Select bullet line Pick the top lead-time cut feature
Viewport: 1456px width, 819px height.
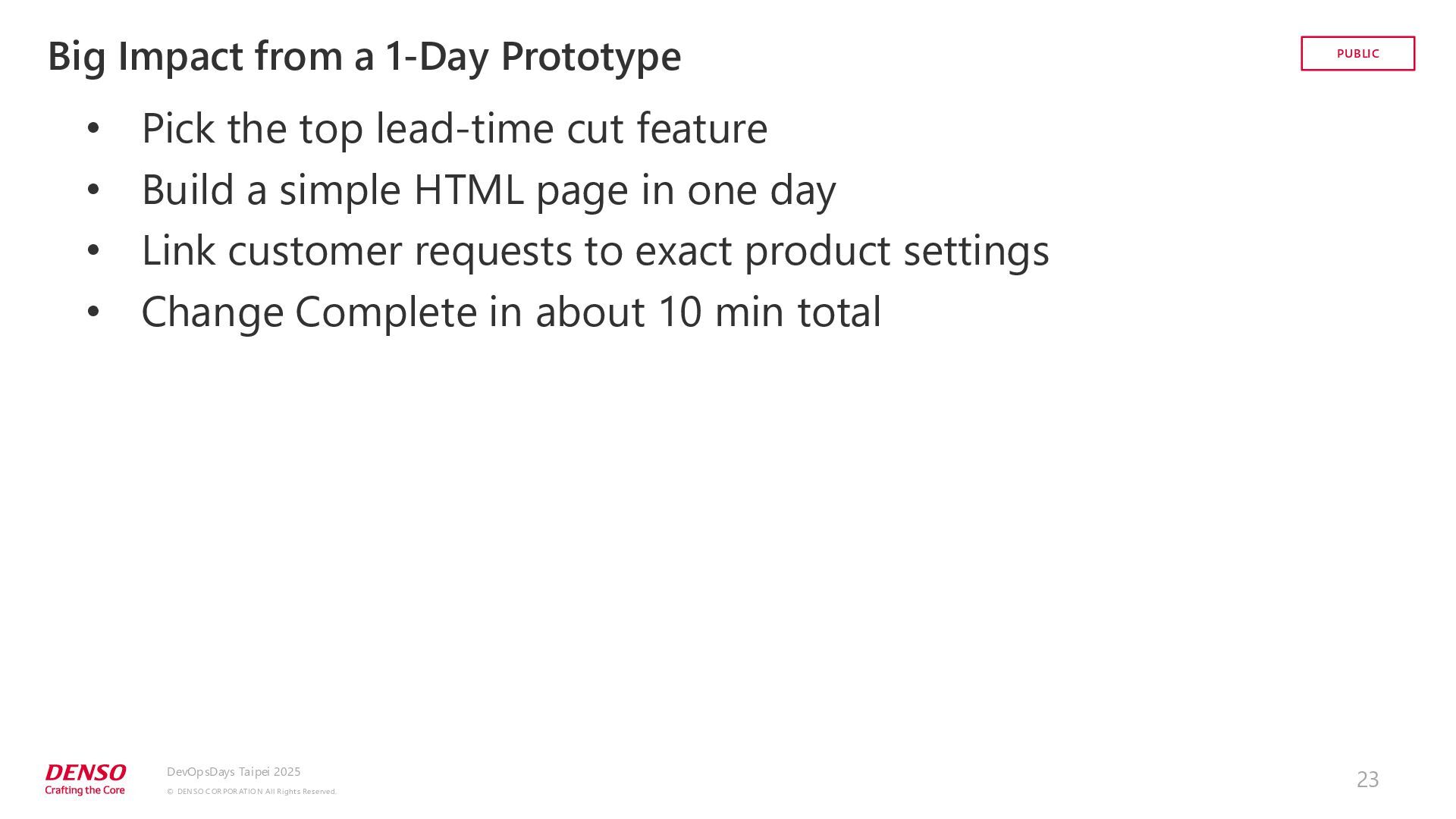(454, 127)
